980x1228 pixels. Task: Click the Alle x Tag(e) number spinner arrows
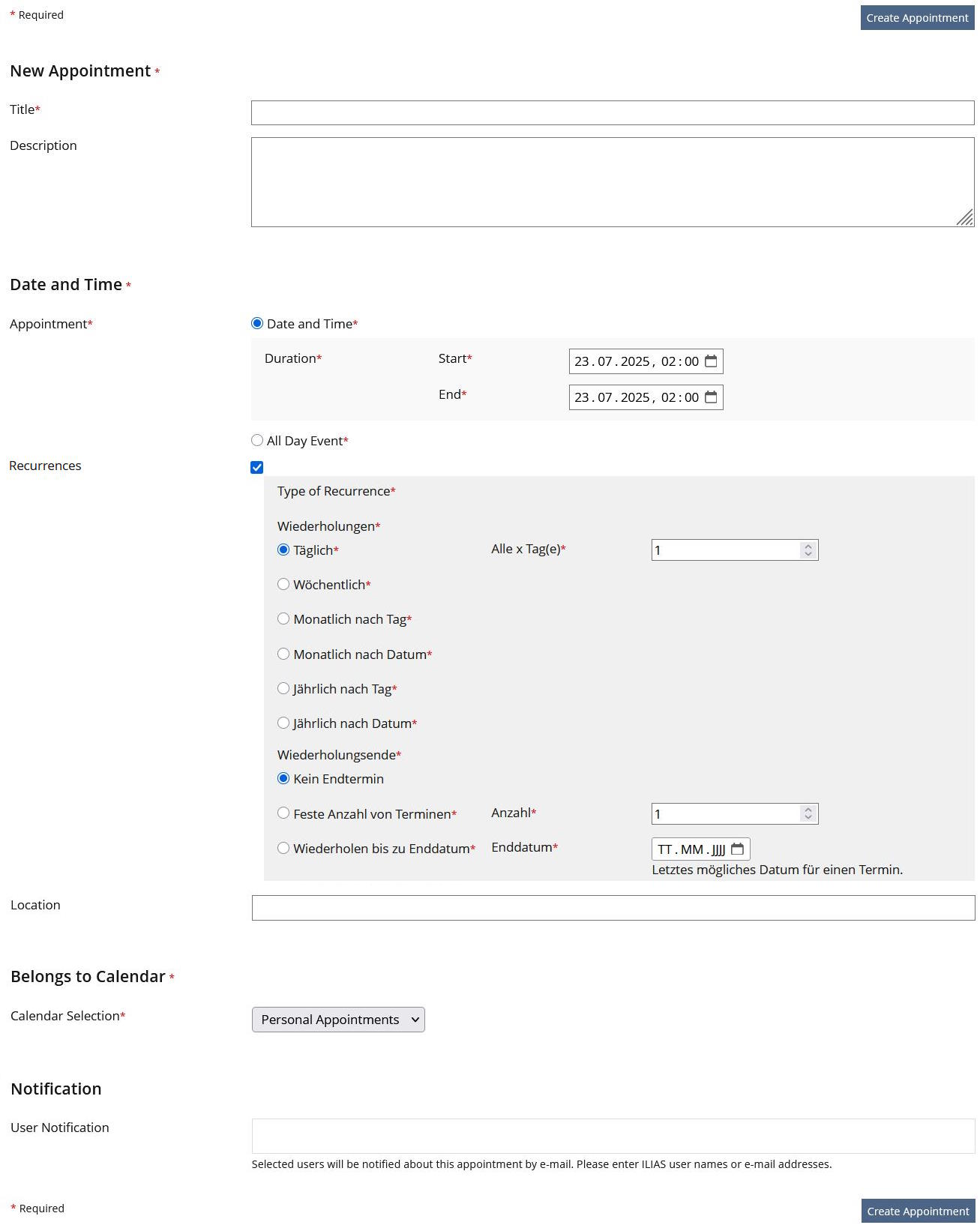point(808,550)
